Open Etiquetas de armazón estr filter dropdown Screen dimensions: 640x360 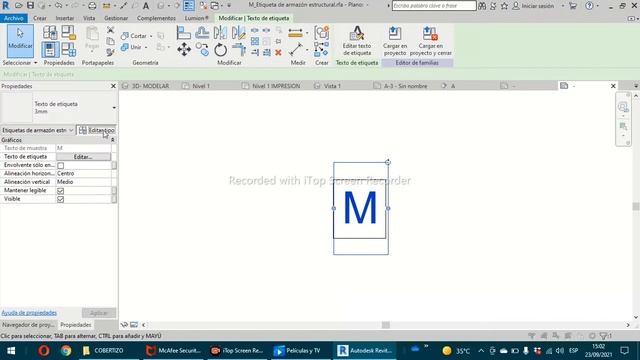(38, 130)
